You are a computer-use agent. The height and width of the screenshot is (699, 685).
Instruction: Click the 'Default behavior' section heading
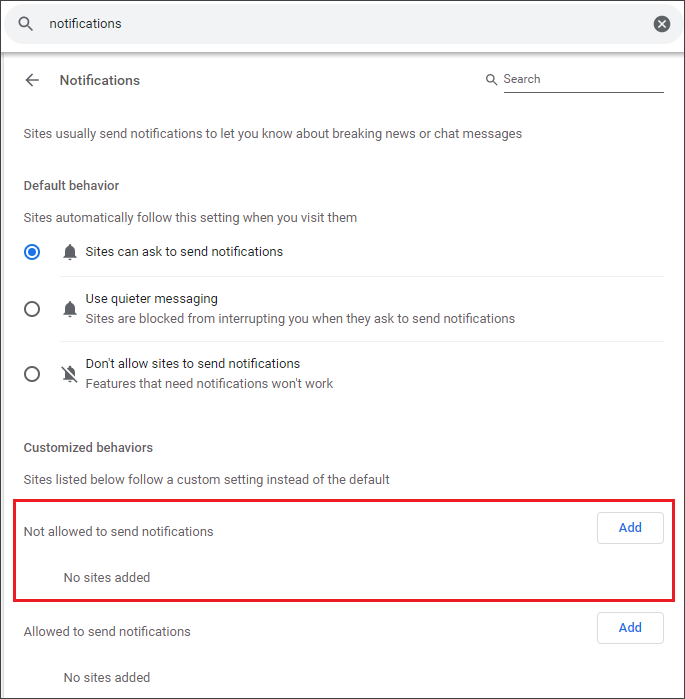[x=71, y=185]
